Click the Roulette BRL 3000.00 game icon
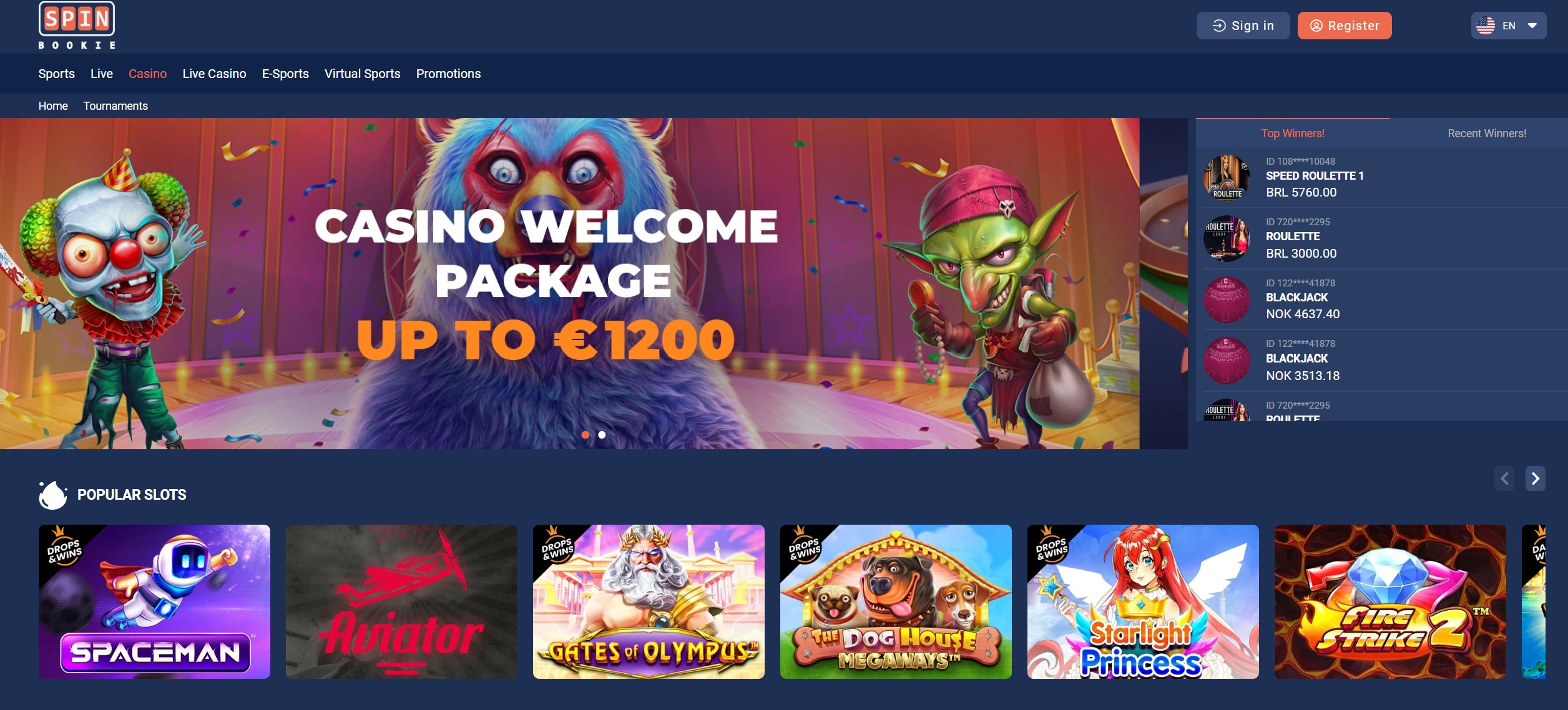This screenshot has height=710, width=1568. coord(1227,238)
